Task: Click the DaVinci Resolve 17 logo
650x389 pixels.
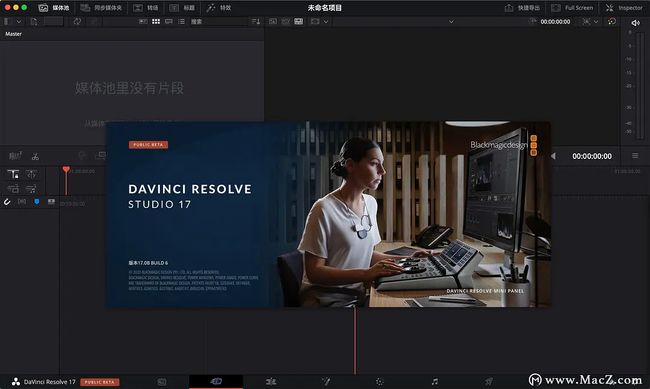Action: pos(16,382)
